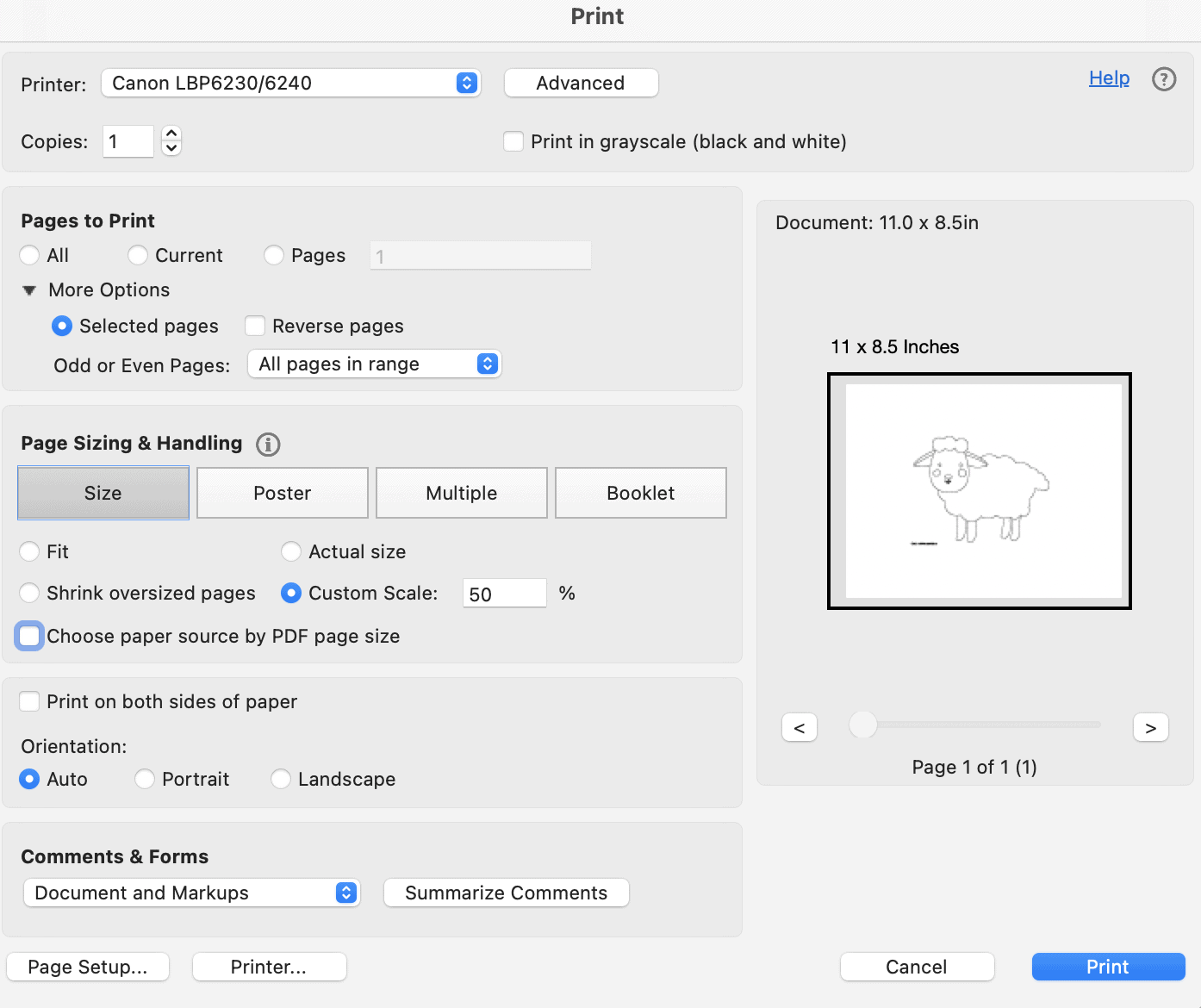1201x1008 pixels.
Task: Open the Printer selection dropdown
Action: [291, 84]
